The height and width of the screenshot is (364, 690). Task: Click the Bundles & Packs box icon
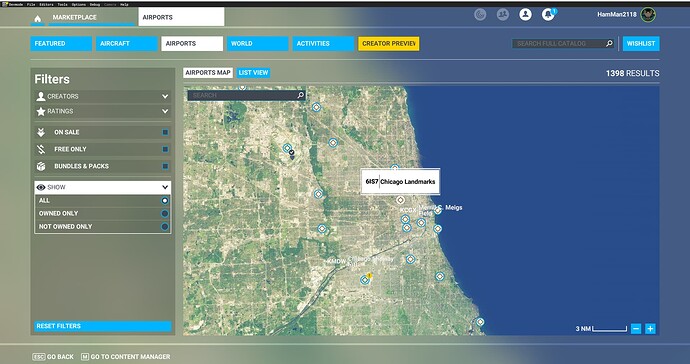pyautogui.click(x=41, y=166)
